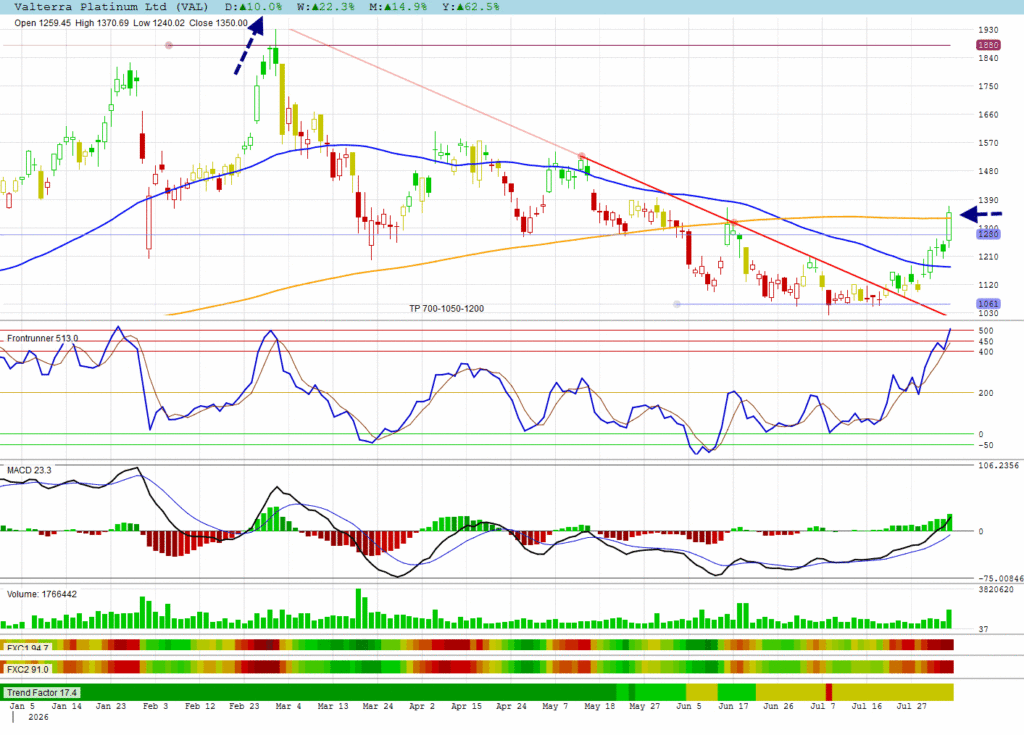Grab the handle on the 1061 support line
Image resolution: width=1024 pixels, height=735 pixels.
point(677,304)
